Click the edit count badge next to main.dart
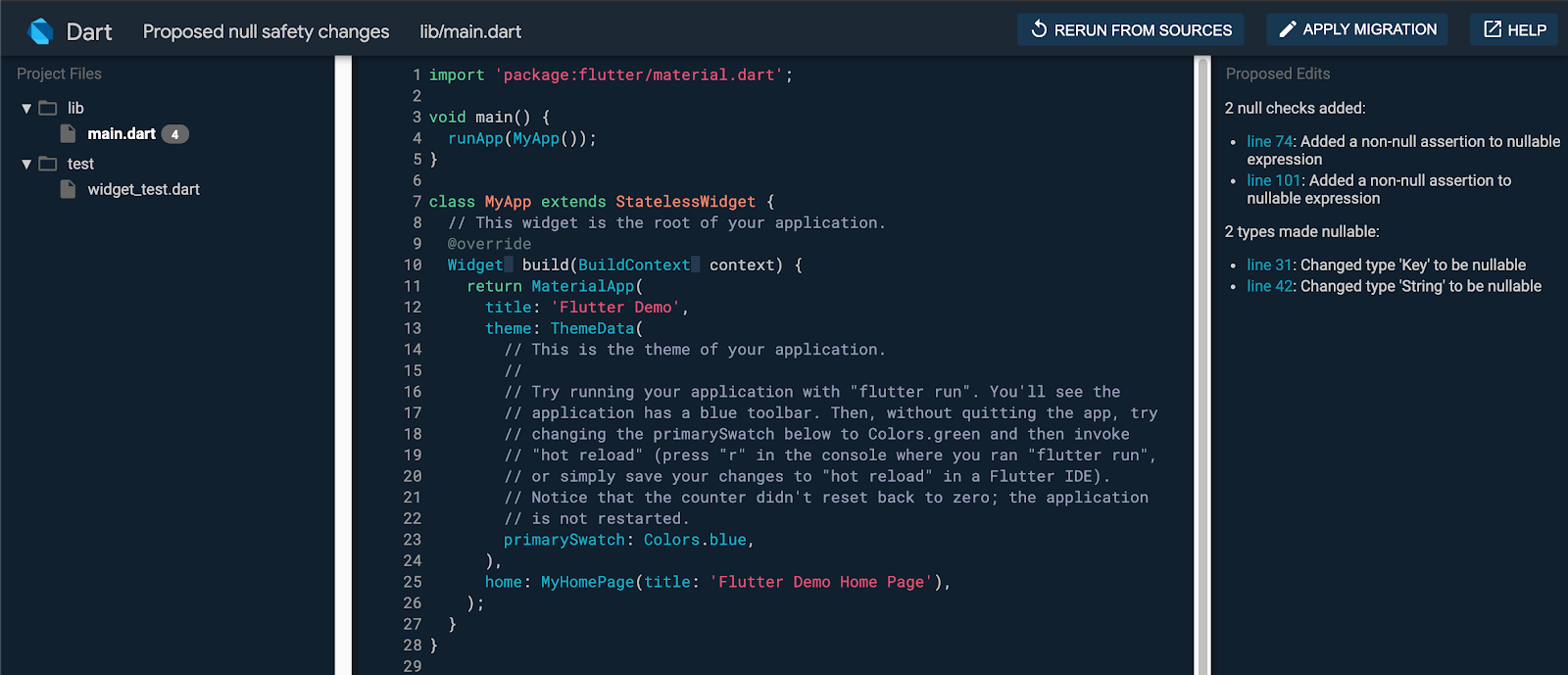The height and width of the screenshot is (675, 1568). (x=174, y=134)
